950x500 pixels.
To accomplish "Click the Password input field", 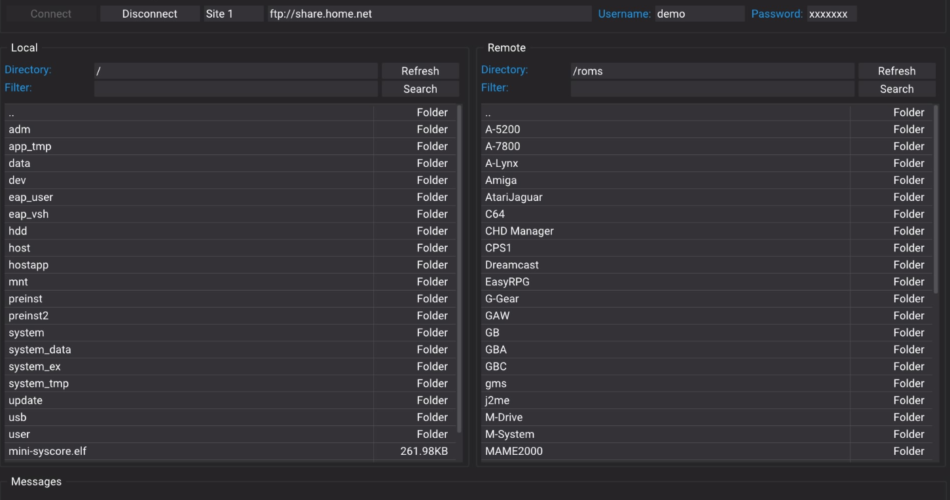I will (x=830, y=14).
